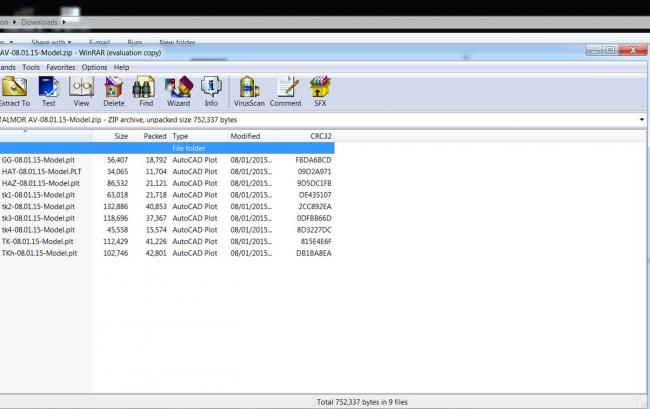
Task: Open the Favorites menu
Action: (60, 67)
